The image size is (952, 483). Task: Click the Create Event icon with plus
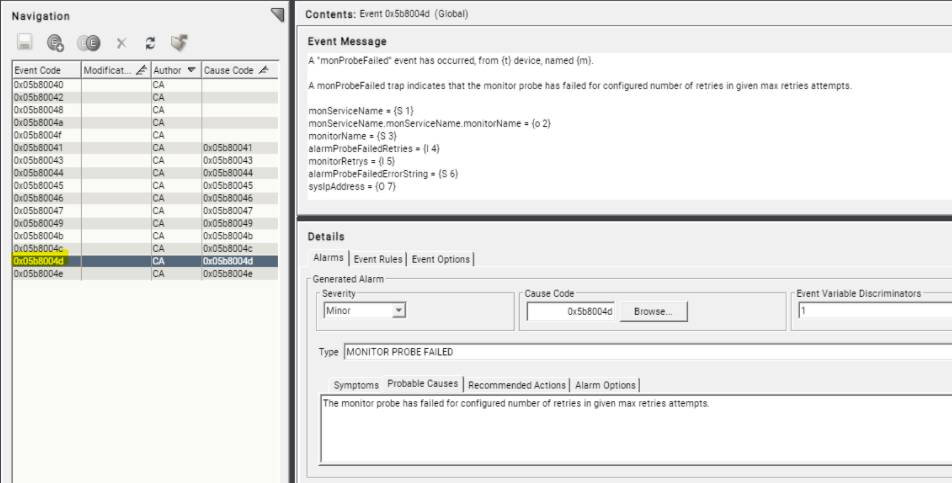click(x=56, y=42)
